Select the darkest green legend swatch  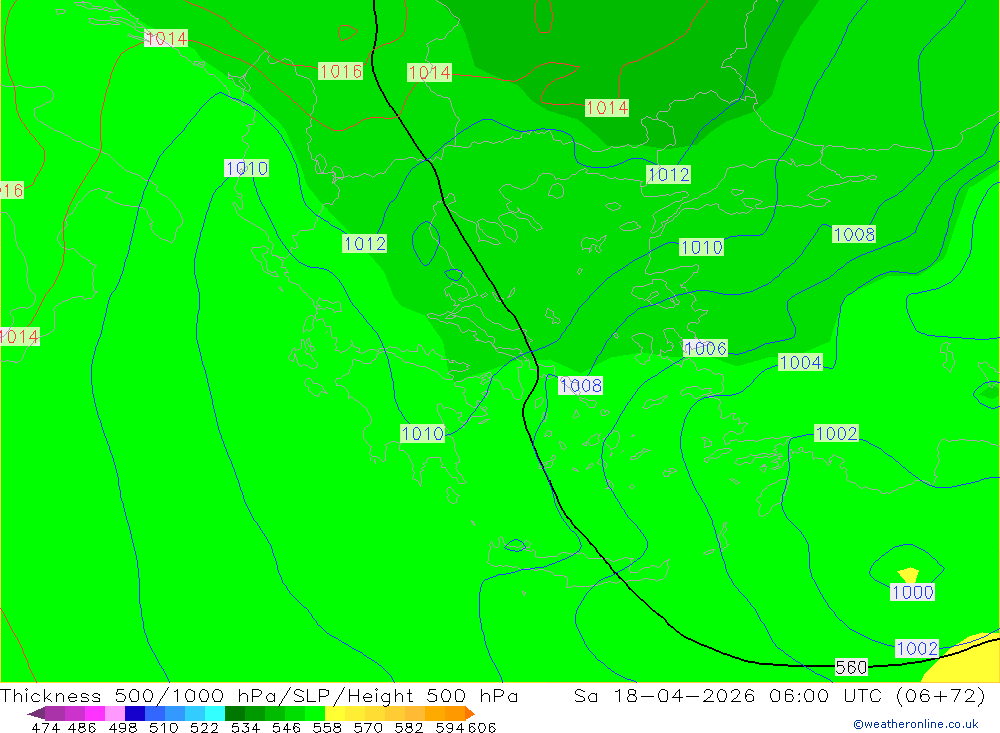coord(235,713)
